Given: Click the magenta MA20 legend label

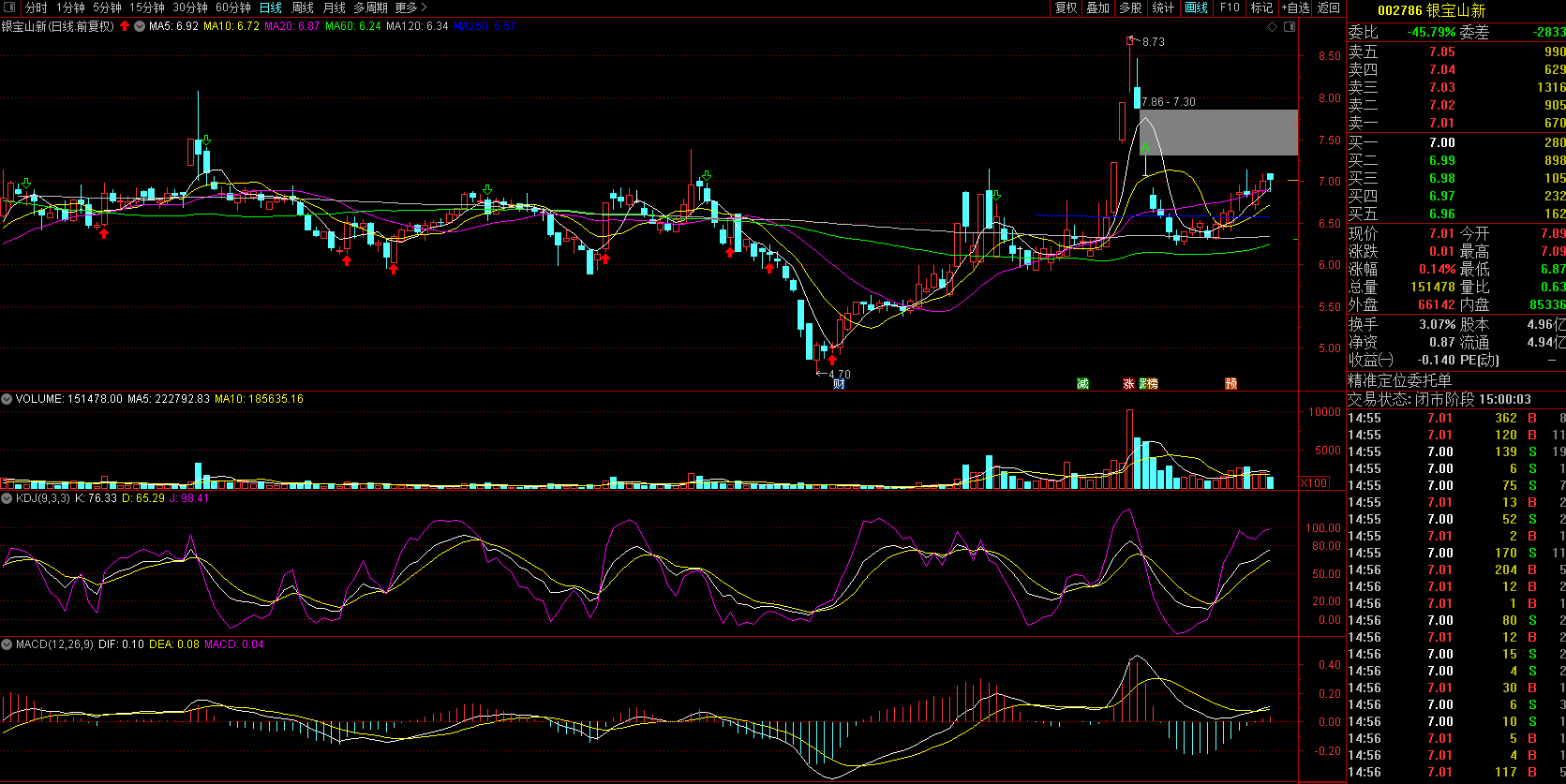Looking at the screenshot, I should pos(291,26).
